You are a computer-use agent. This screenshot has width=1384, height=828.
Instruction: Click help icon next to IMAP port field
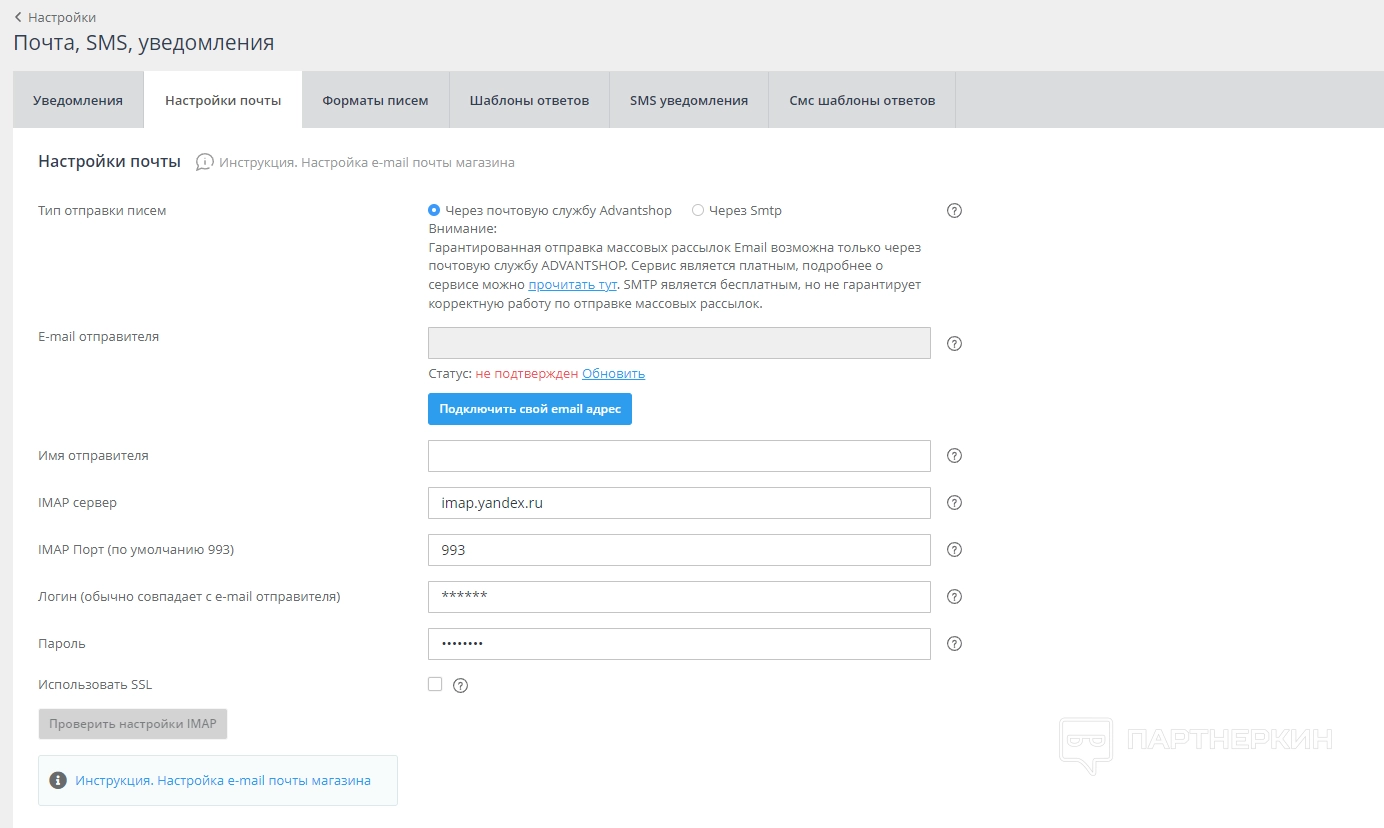pyautogui.click(x=954, y=550)
